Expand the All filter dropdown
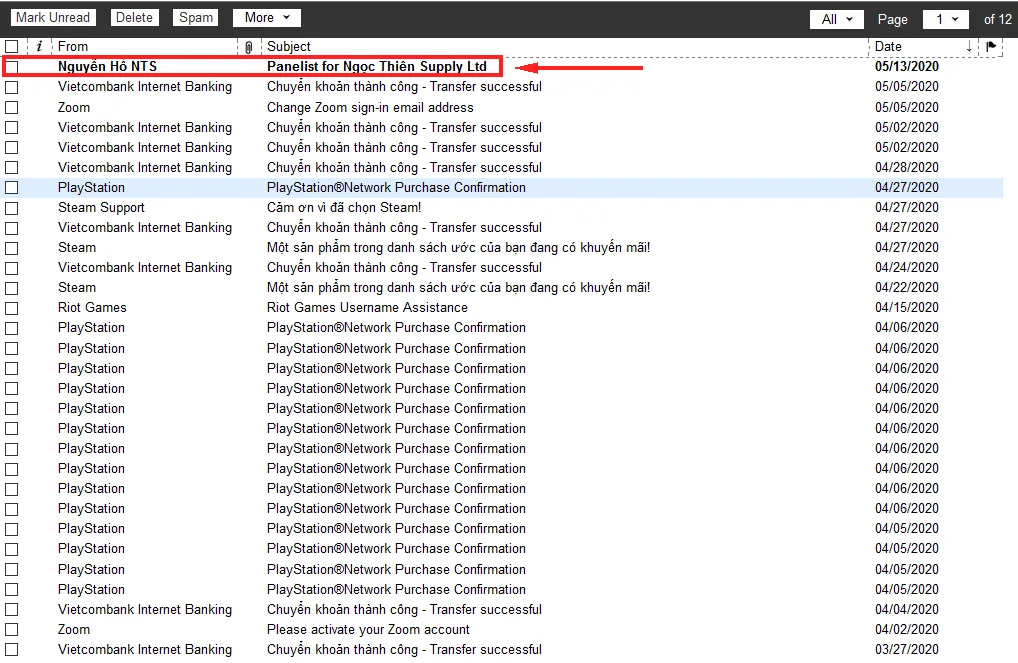Image resolution: width=1018 pixels, height=663 pixels. click(836, 19)
